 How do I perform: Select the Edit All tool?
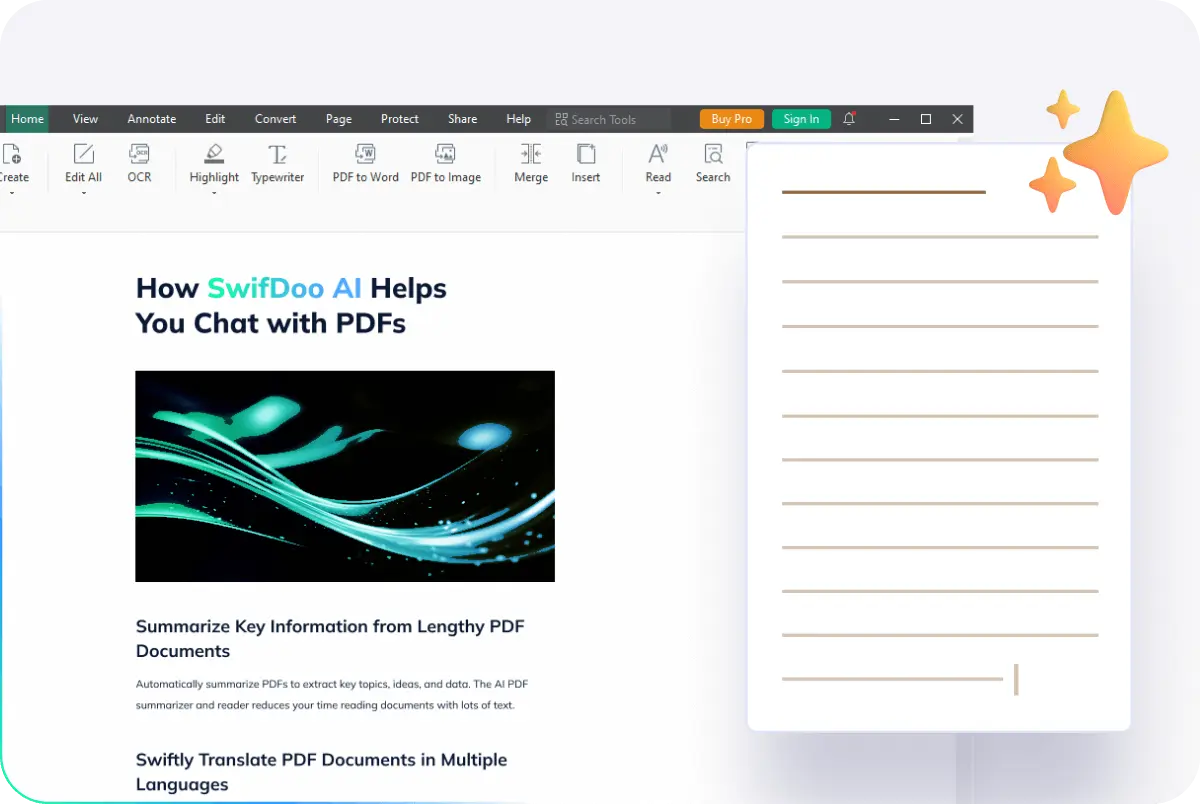pos(84,163)
